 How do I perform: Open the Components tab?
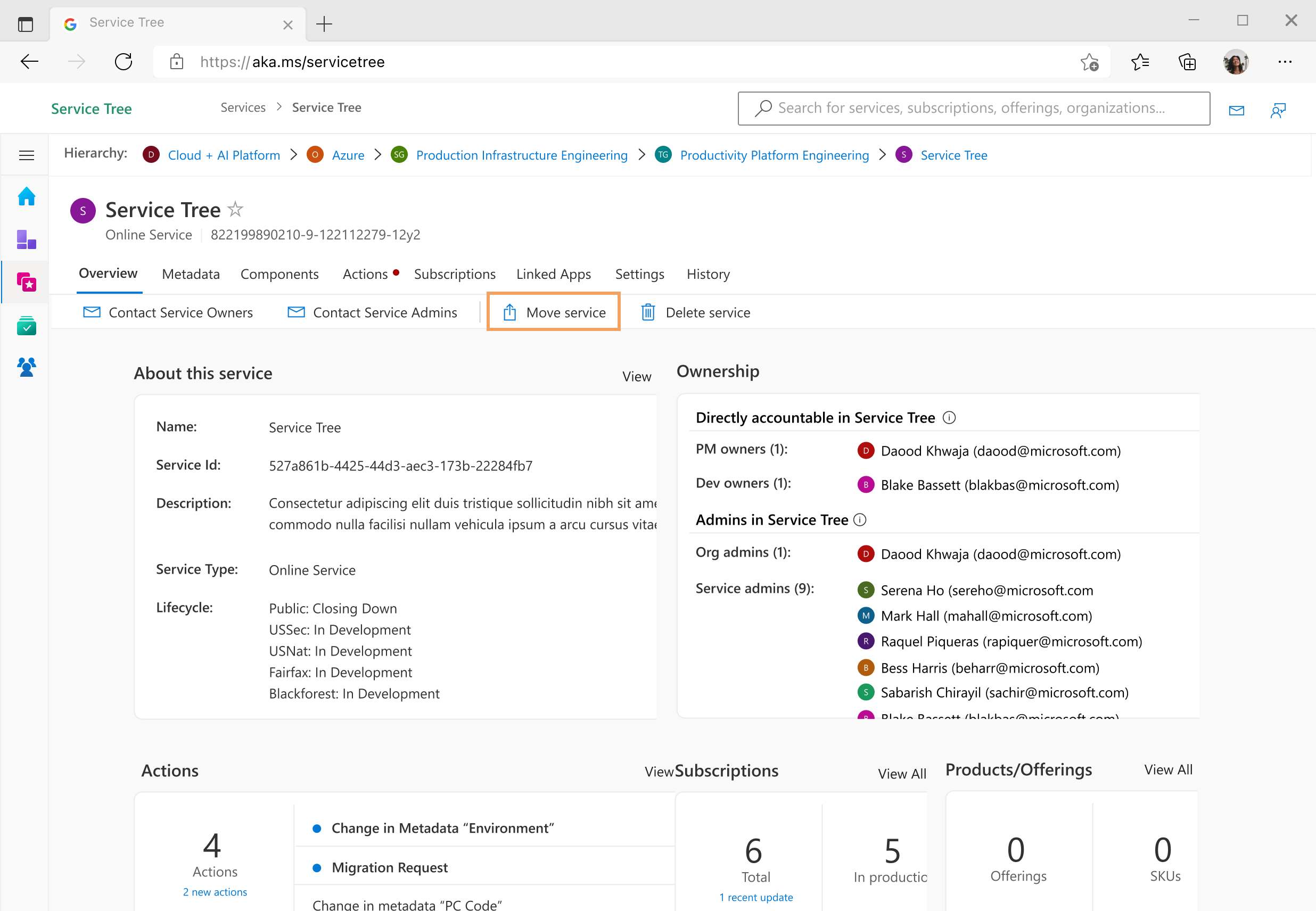(279, 275)
